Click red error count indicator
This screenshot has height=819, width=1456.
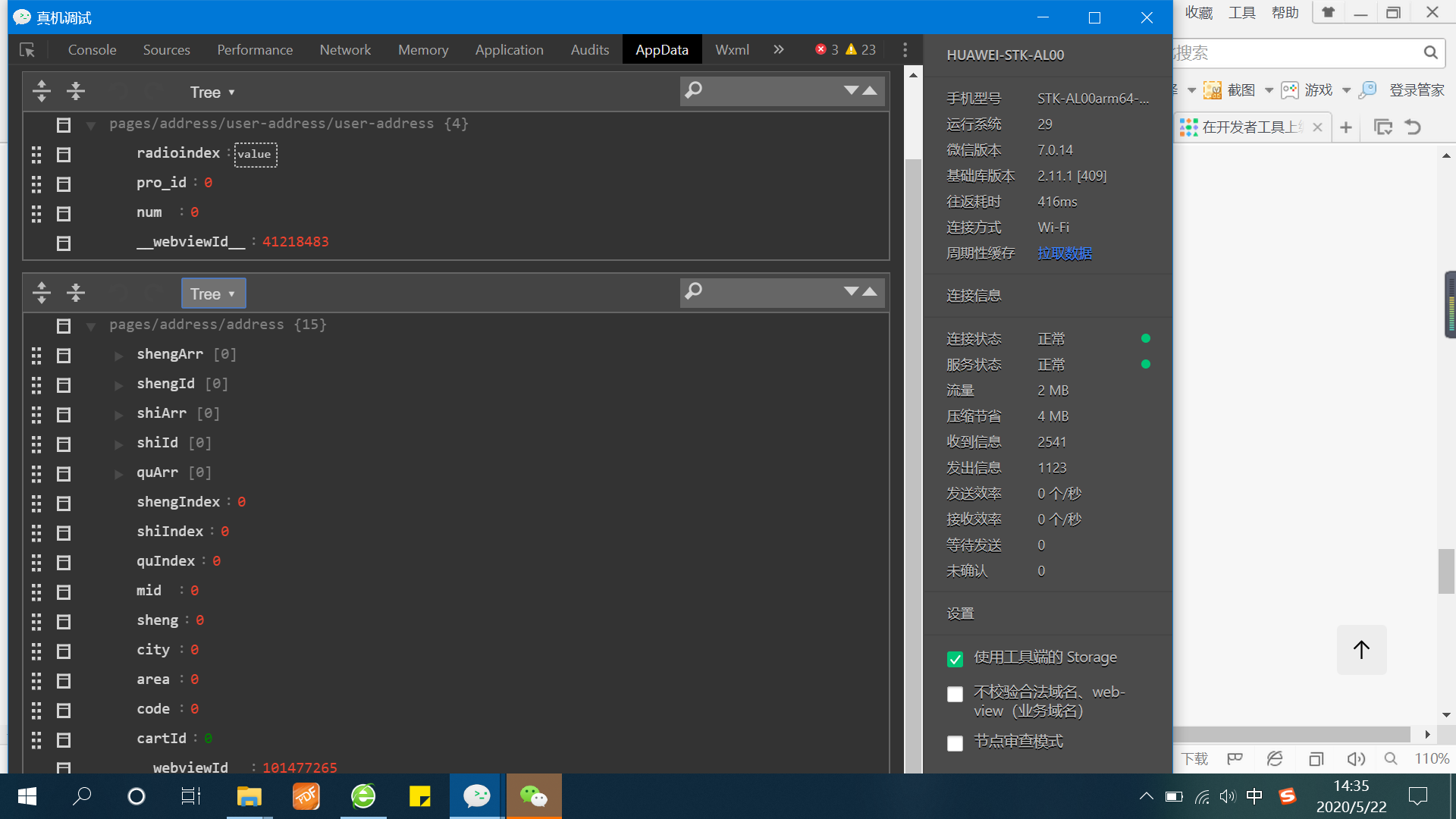(x=826, y=50)
